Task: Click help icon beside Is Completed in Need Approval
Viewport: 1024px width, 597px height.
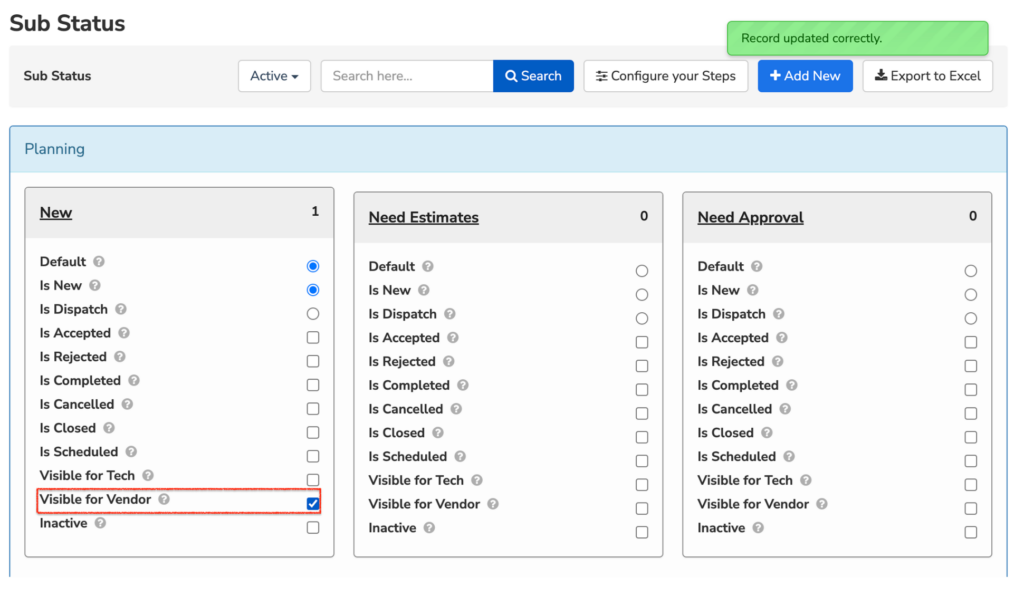Action: [x=792, y=385]
